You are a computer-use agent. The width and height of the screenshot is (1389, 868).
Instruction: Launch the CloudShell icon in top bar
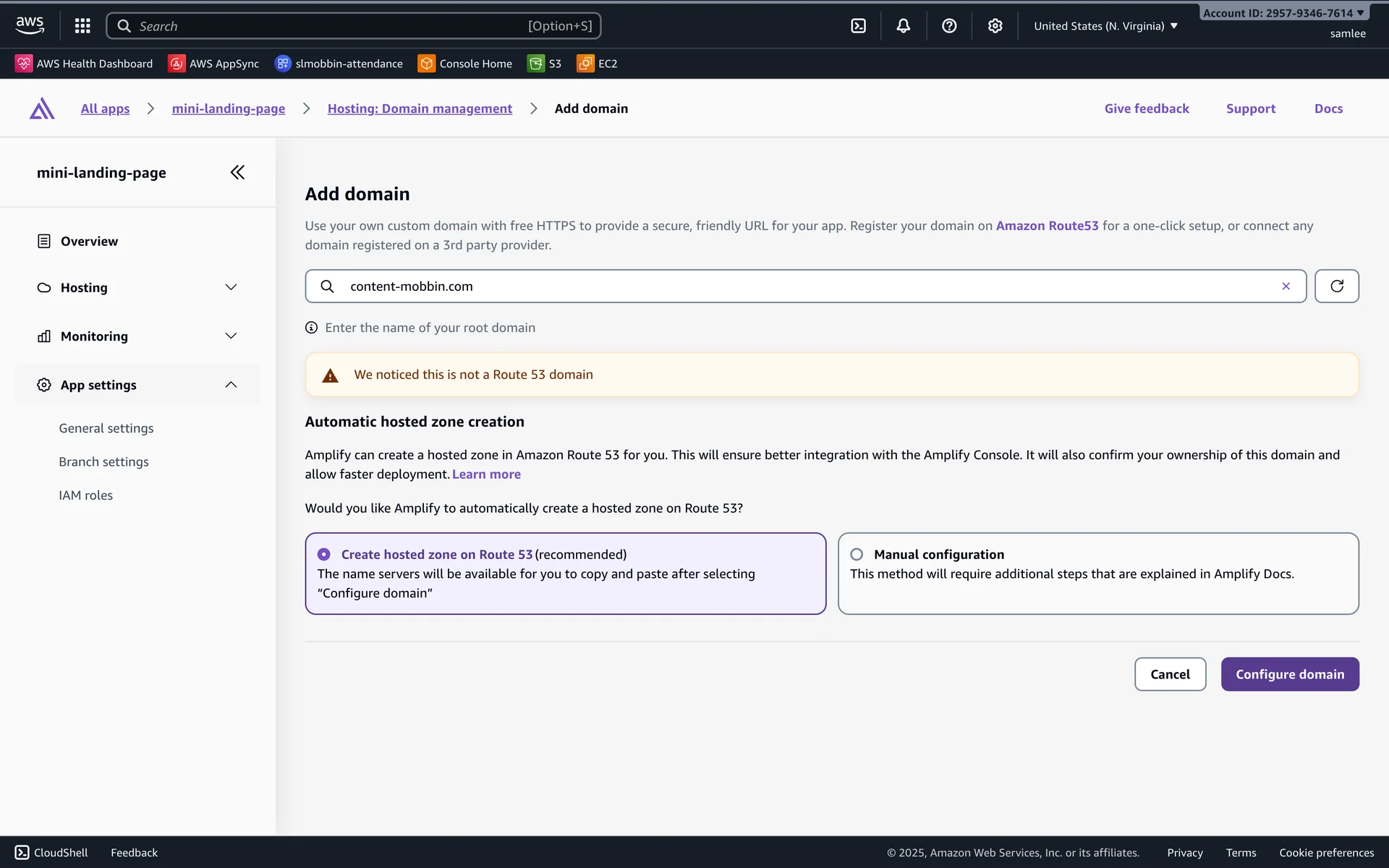click(x=858, y=26)
